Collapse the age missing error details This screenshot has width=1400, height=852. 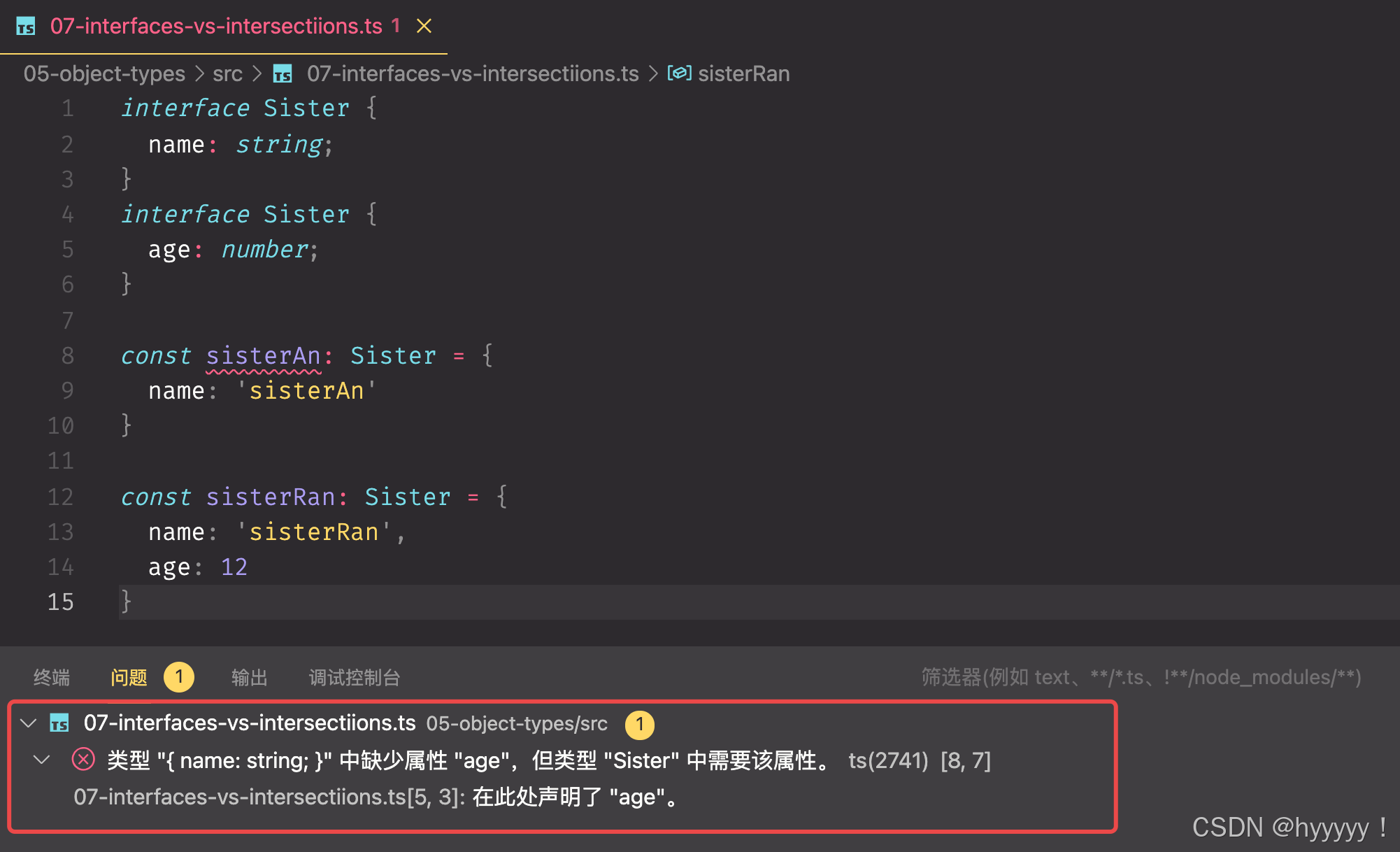coord(42,760)
